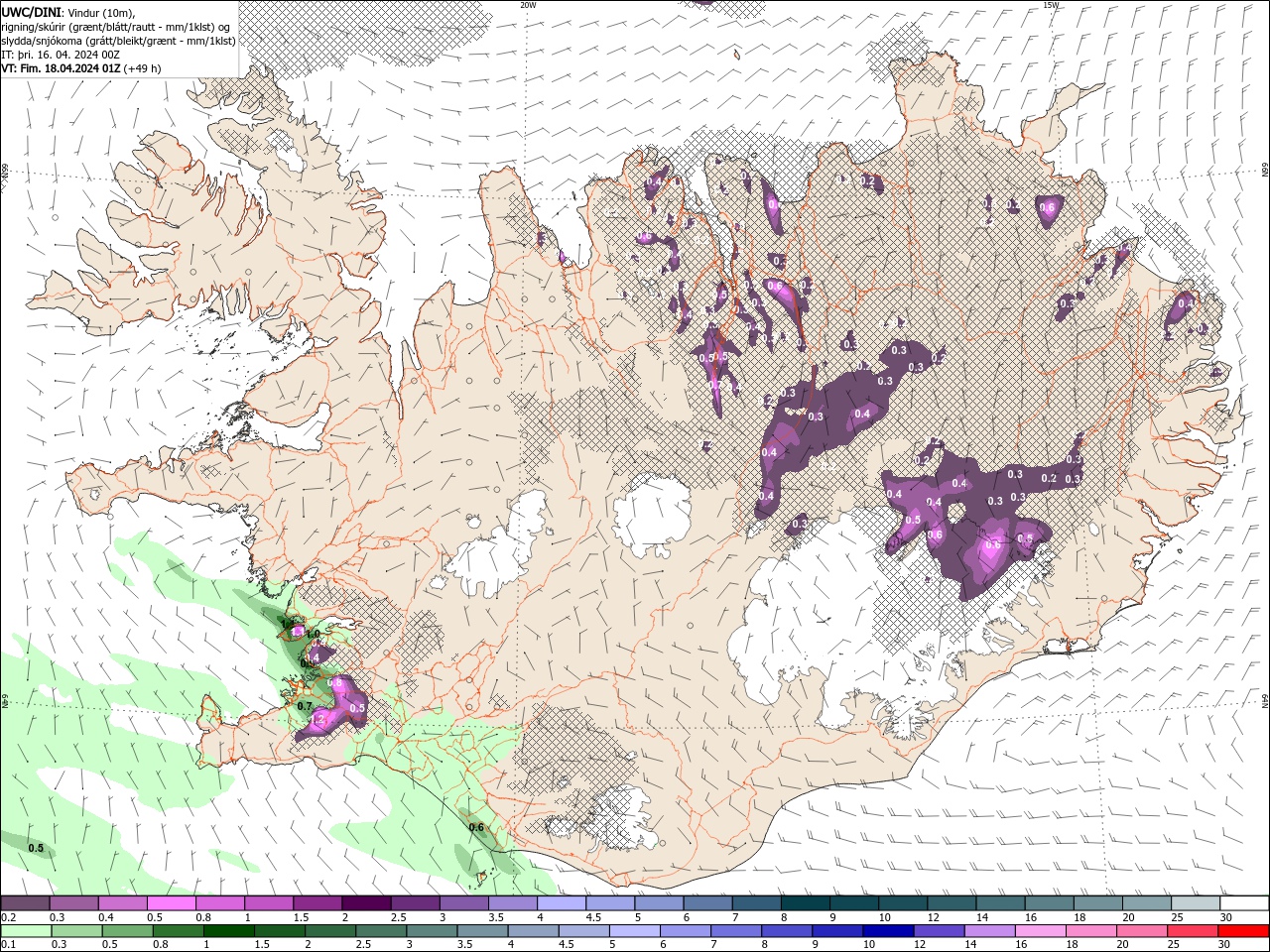Click the darkest purple snow swatch between 2 and 2.5
The width and height of the screenshot is (1270, 952).
coord(366,902)
